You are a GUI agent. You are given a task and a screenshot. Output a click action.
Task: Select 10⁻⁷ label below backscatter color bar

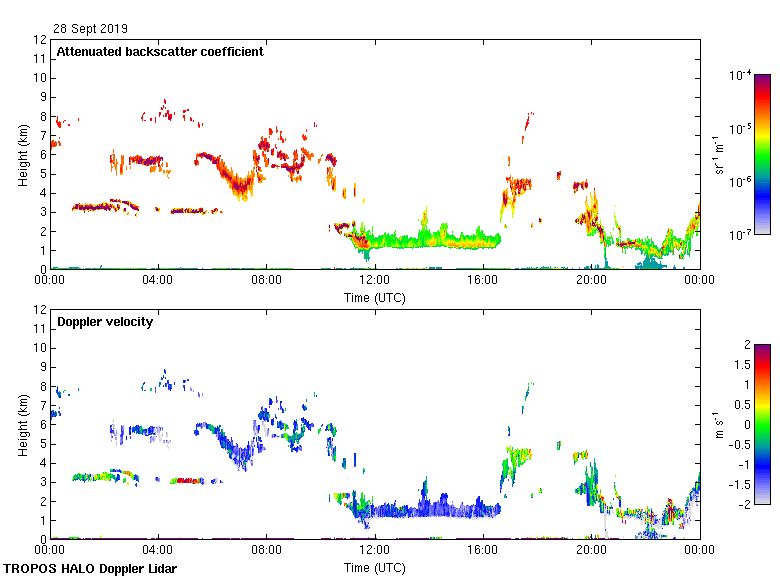740,234
